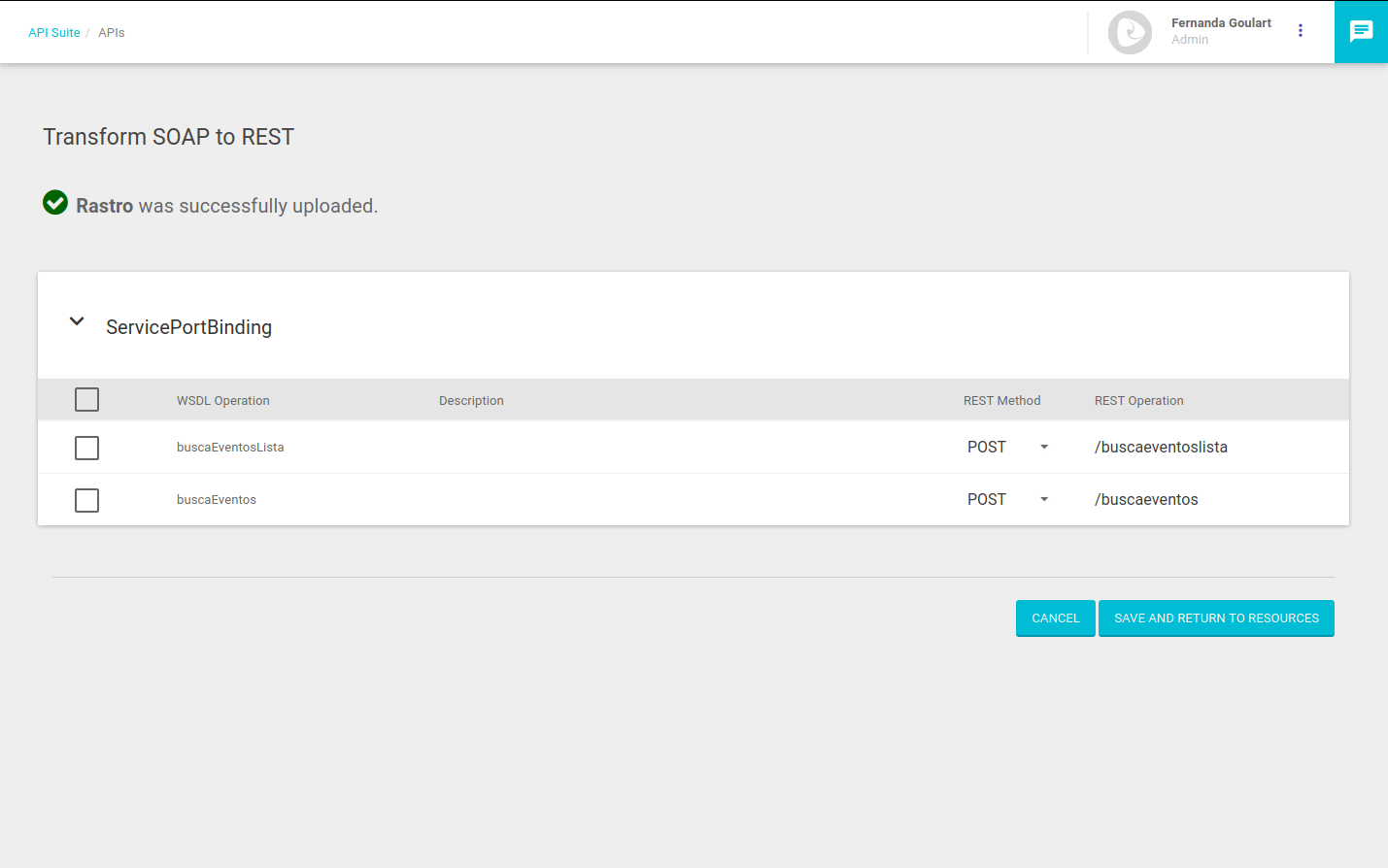1388x868 pixels.
Task: Open REST method dropdown for buscaEventos
Action: point(1007,500)
